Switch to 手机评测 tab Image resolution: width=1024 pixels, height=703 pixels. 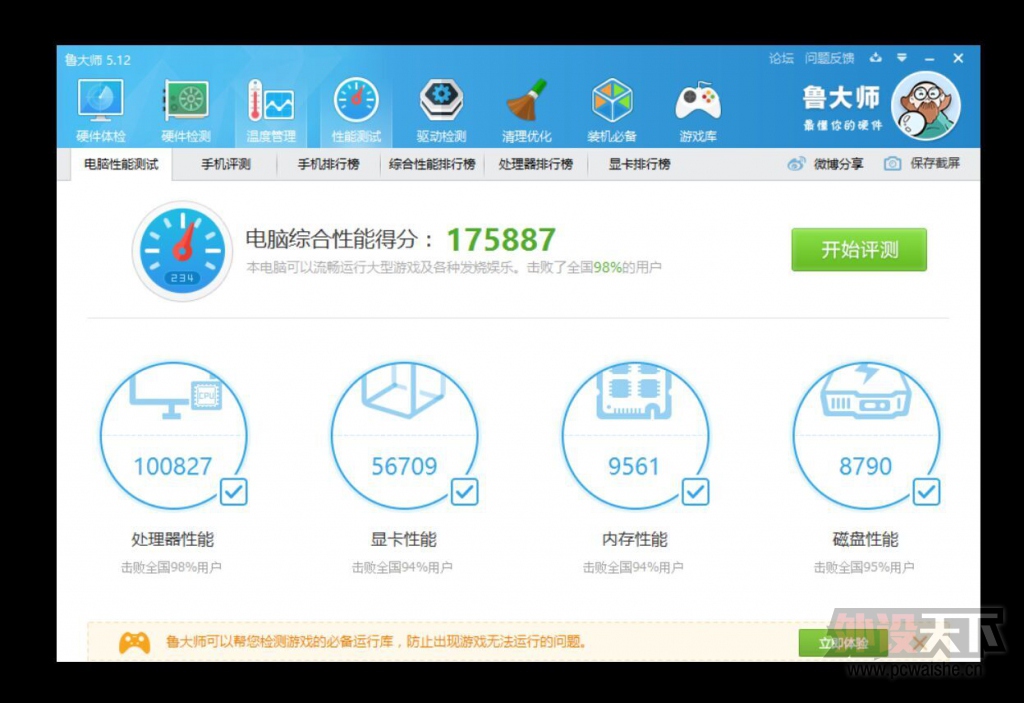(x=225, y=164)
